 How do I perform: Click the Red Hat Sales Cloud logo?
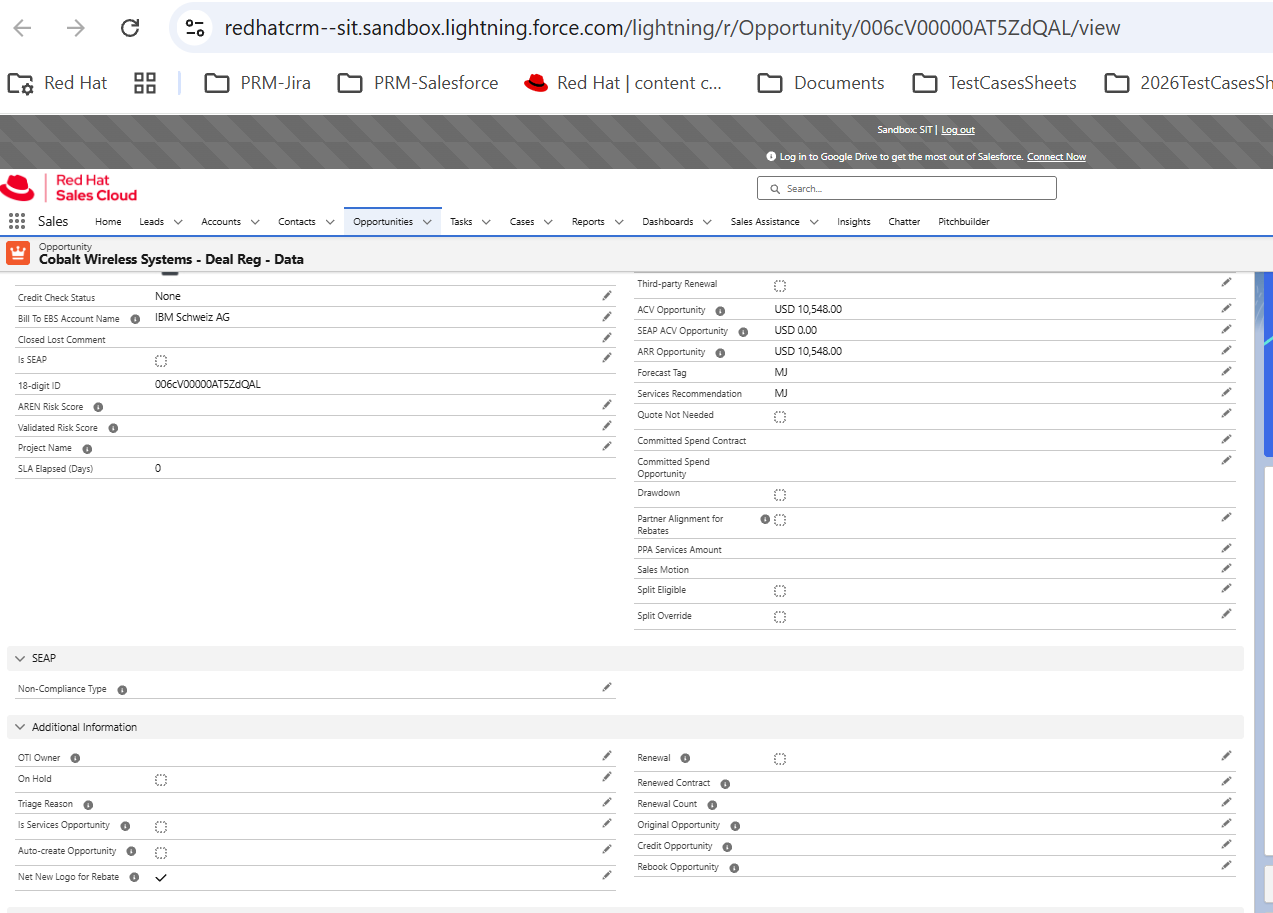point(69,188)
